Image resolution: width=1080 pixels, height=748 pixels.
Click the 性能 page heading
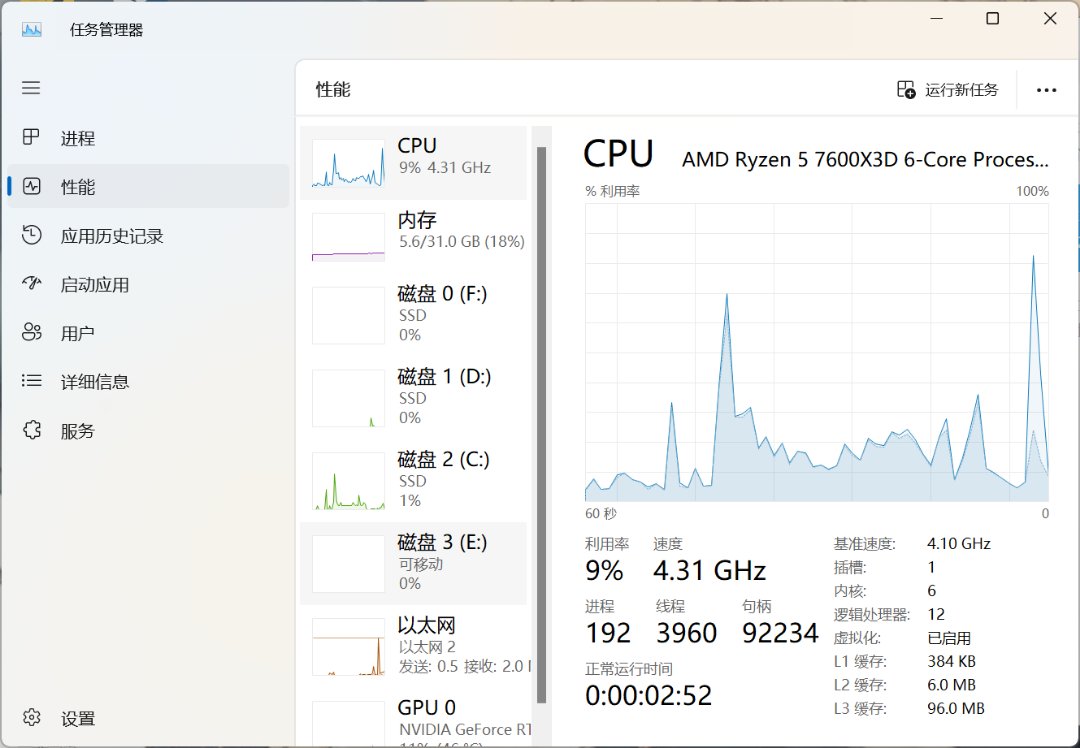[x=333, y=90]
